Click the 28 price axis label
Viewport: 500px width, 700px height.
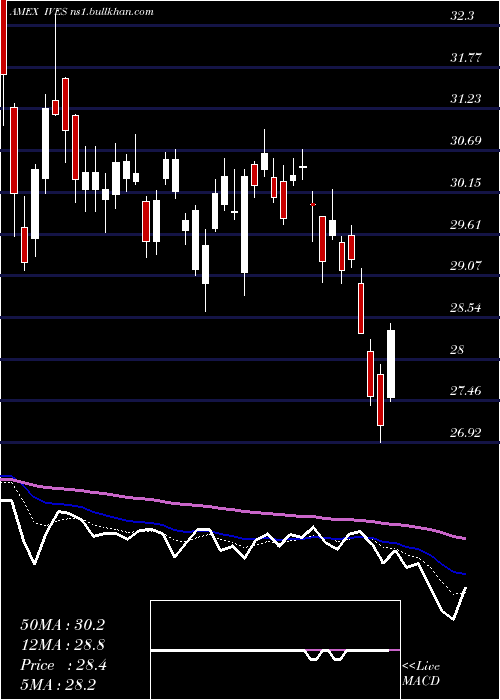458,349
